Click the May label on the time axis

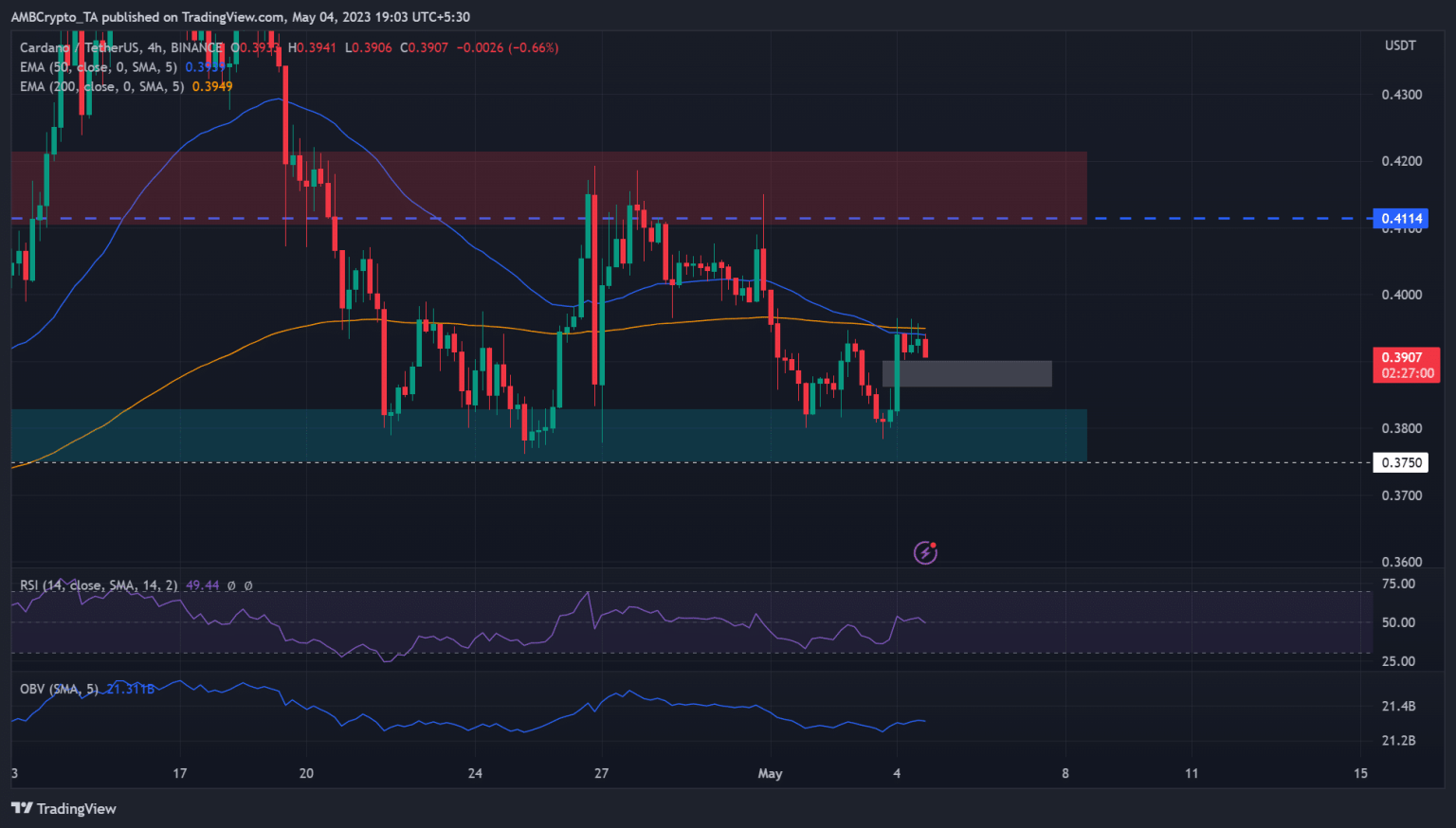coord(770,774)
